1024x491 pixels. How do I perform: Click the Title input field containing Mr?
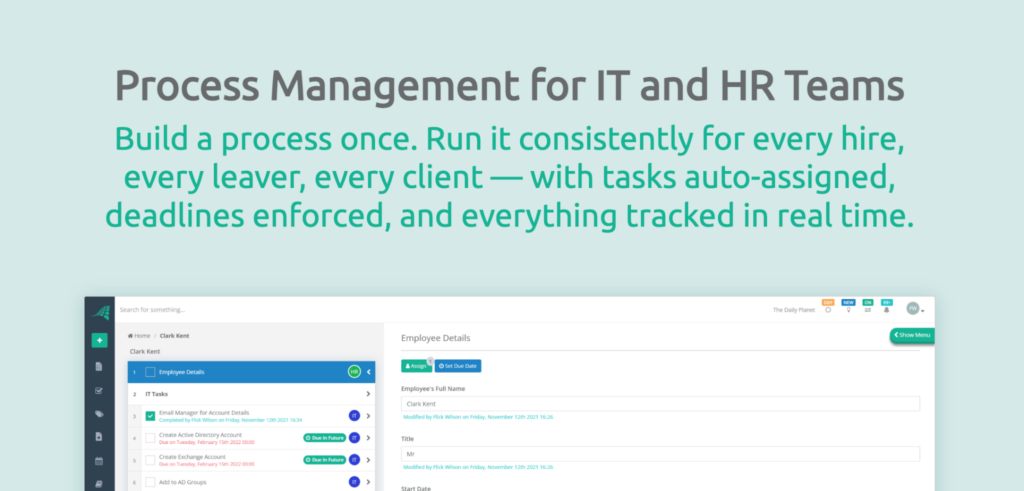coord(660,454)
